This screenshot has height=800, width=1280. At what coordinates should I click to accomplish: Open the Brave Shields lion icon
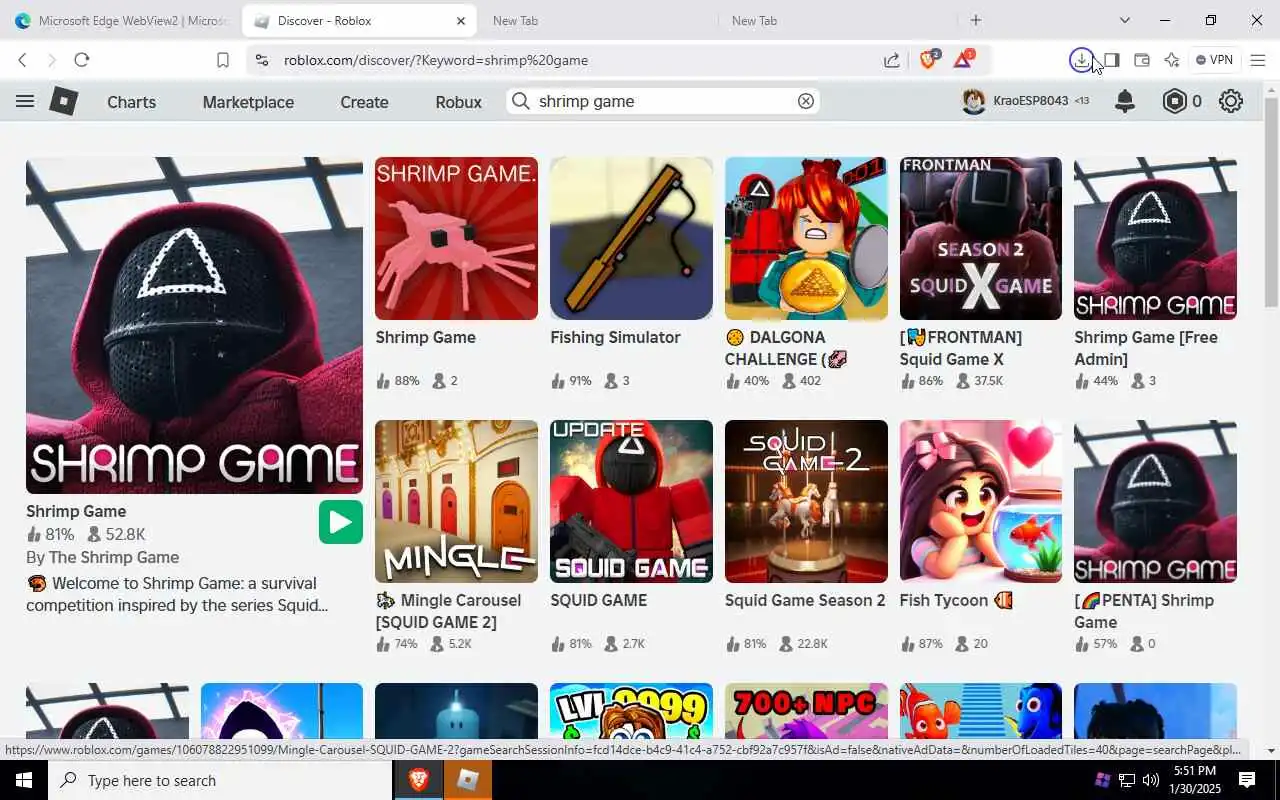point(928,60)
